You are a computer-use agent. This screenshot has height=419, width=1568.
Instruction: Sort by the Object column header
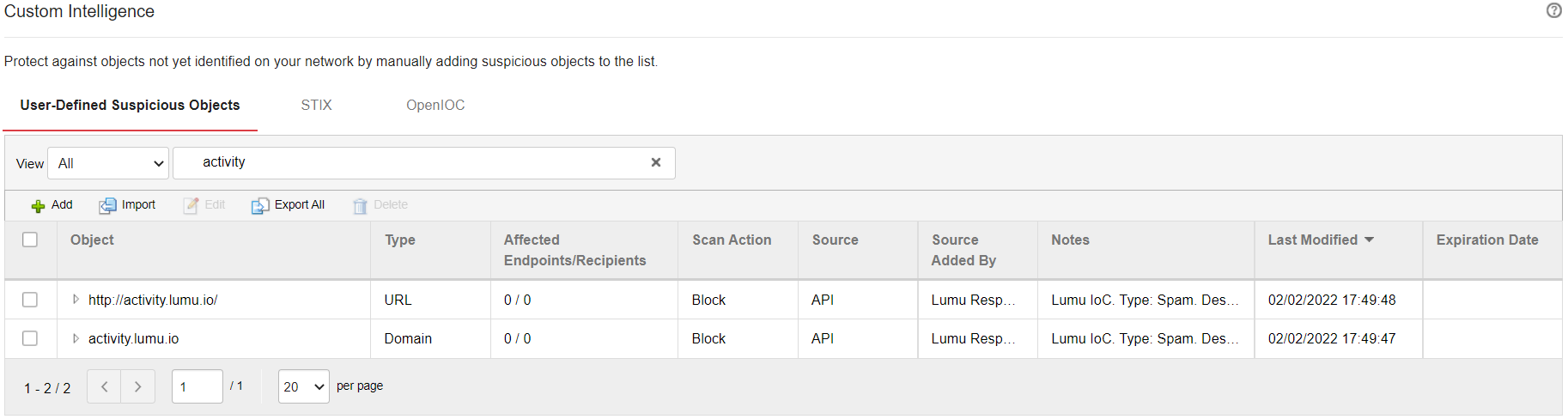point(92,240)
